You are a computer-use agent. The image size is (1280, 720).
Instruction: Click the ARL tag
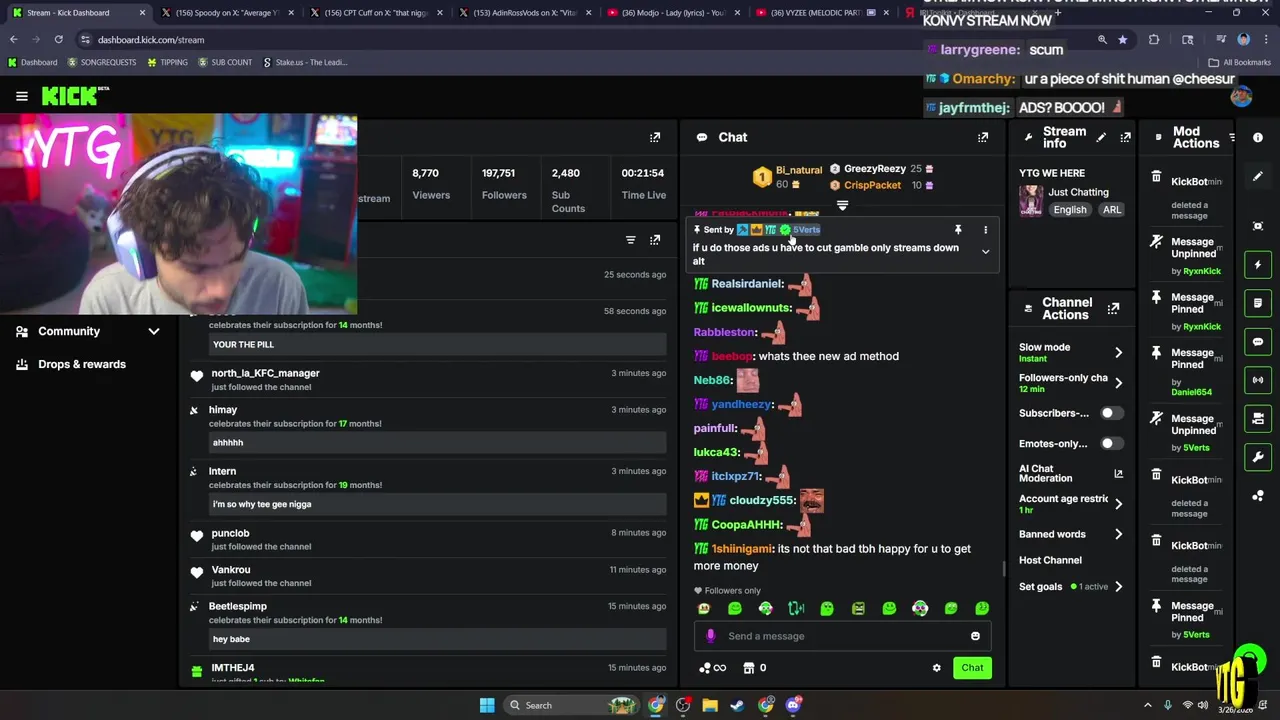pyautogui.click(x=1112, y=210)
